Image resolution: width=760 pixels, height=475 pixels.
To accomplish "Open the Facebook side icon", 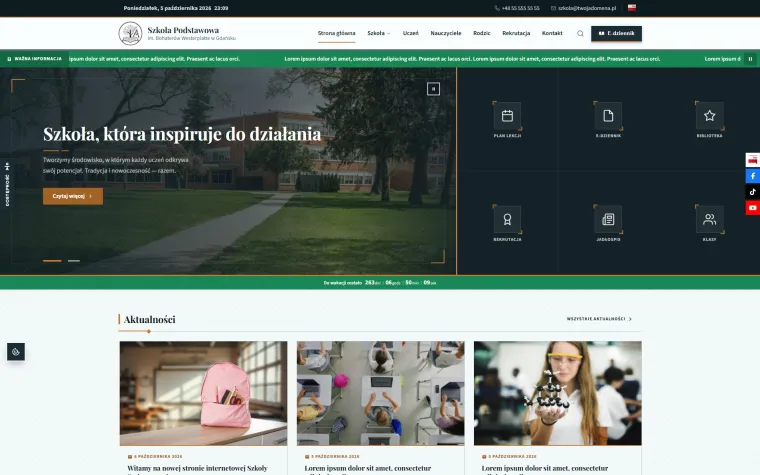I will (753, 176).
